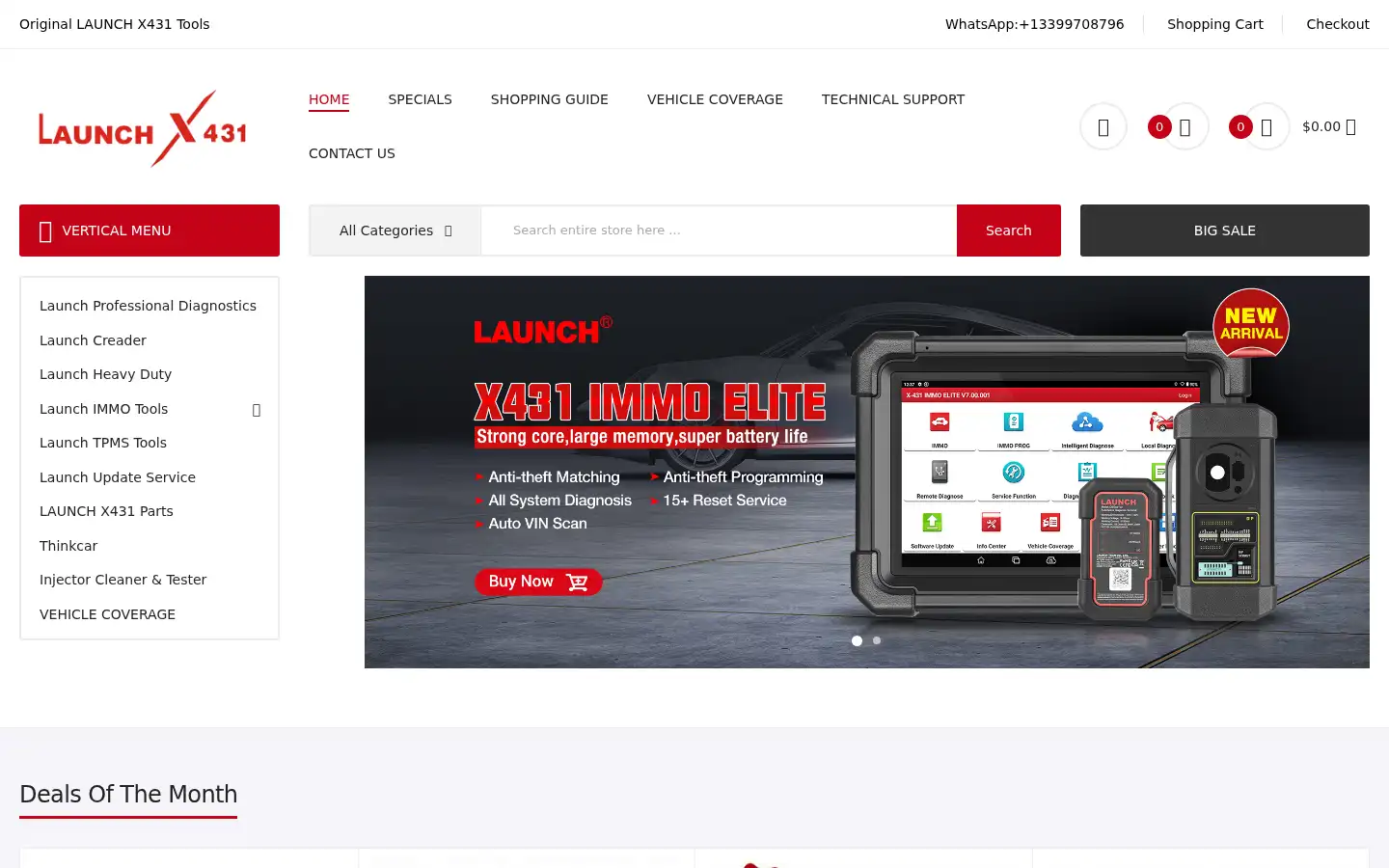The width and height of the screenshot is (1389, 868).
Task: Open Launch Update Service category
Action: [118, 477]
